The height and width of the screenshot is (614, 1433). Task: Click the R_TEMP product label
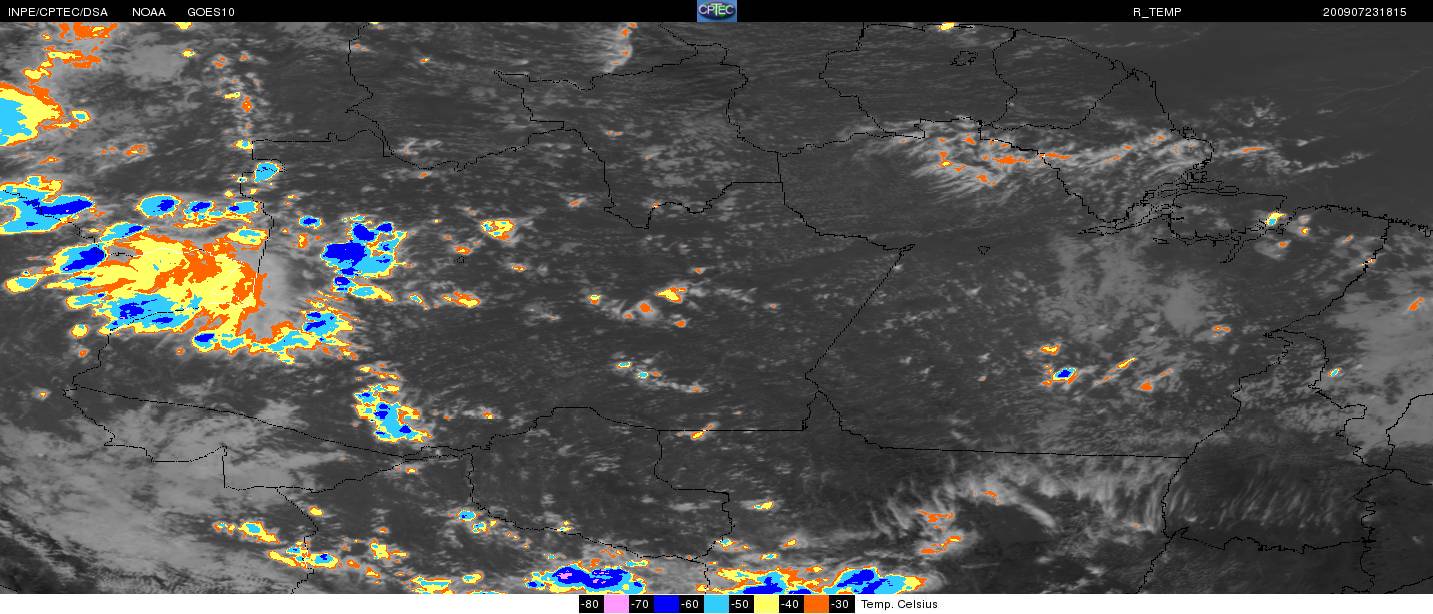pyautogui.click(x=1157, y=12)
